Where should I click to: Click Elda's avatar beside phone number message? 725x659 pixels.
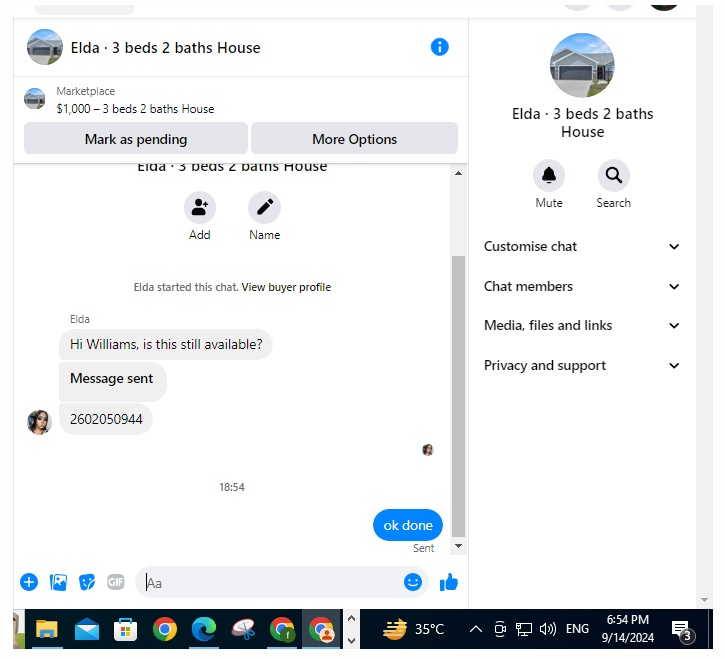39,422
